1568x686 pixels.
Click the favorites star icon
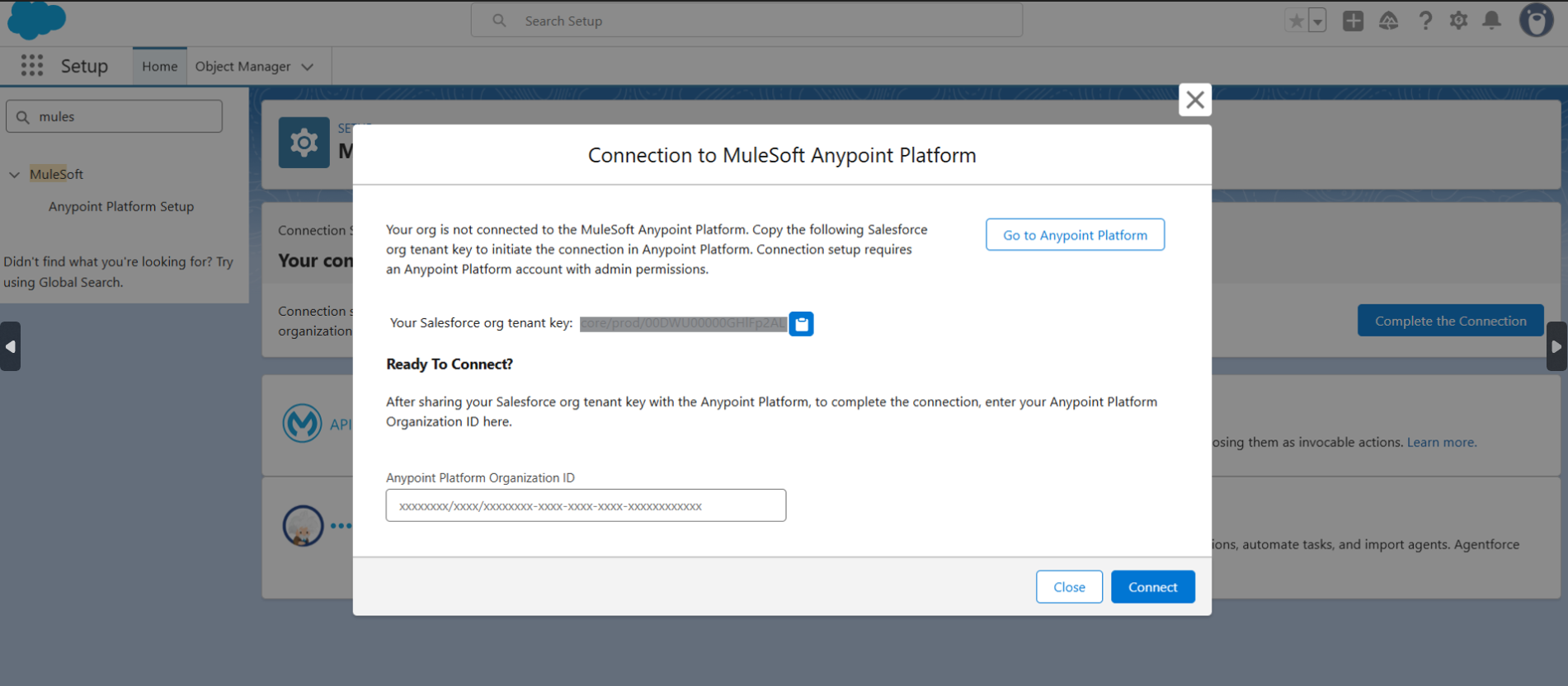(1296, 21)
